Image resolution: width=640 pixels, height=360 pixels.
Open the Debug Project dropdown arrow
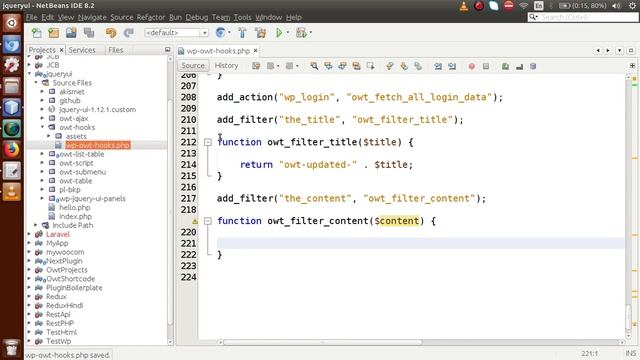(311, 33)
